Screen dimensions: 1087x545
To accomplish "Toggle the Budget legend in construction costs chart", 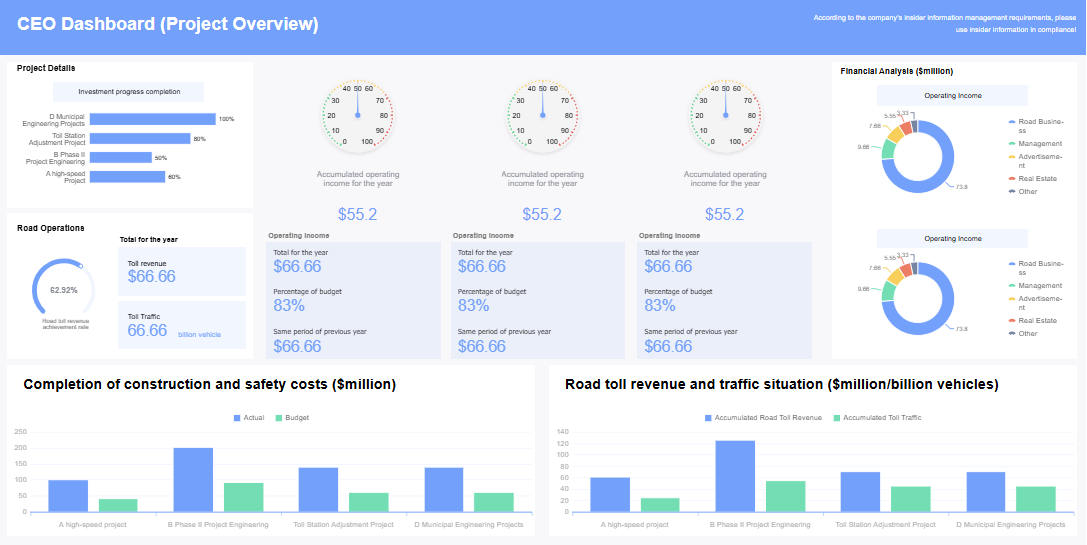I will pyautogui.click(x=292, y=418).
